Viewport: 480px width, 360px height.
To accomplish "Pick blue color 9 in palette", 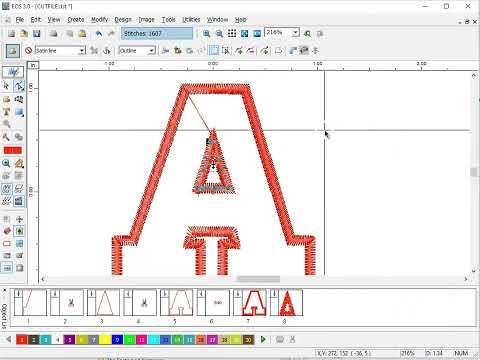I will [117, 340].
